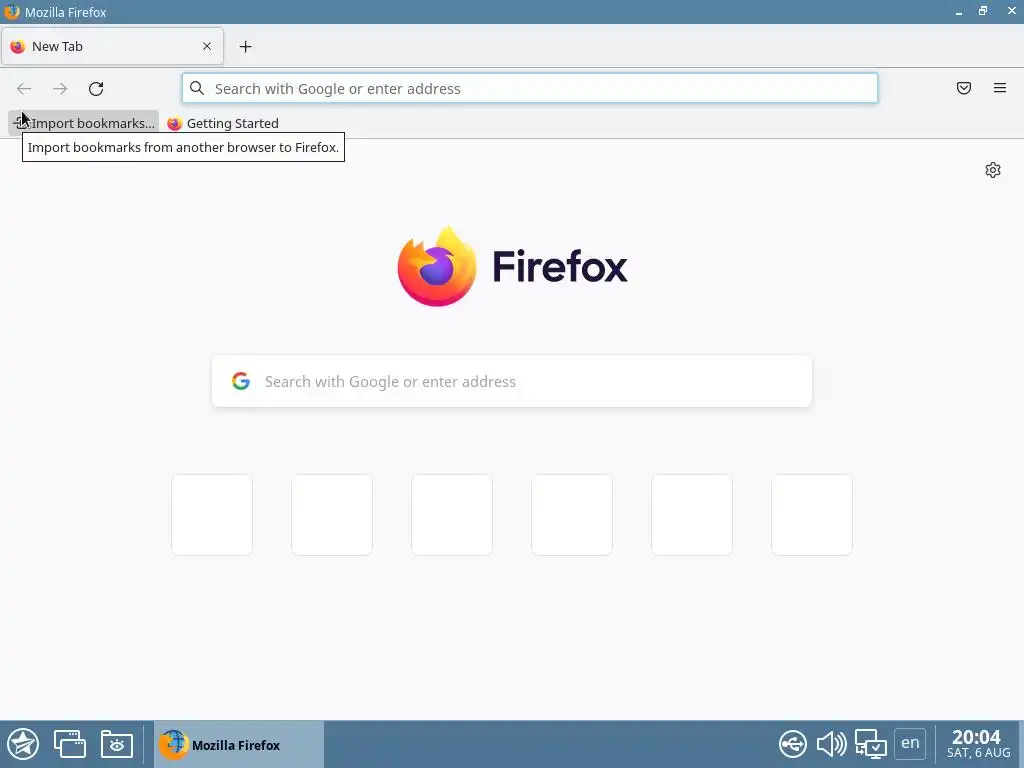Open the 20:04 clock calendar
Image resolution: width=1024 pixels, height=768 pixels.
click(x=978, y=744)
